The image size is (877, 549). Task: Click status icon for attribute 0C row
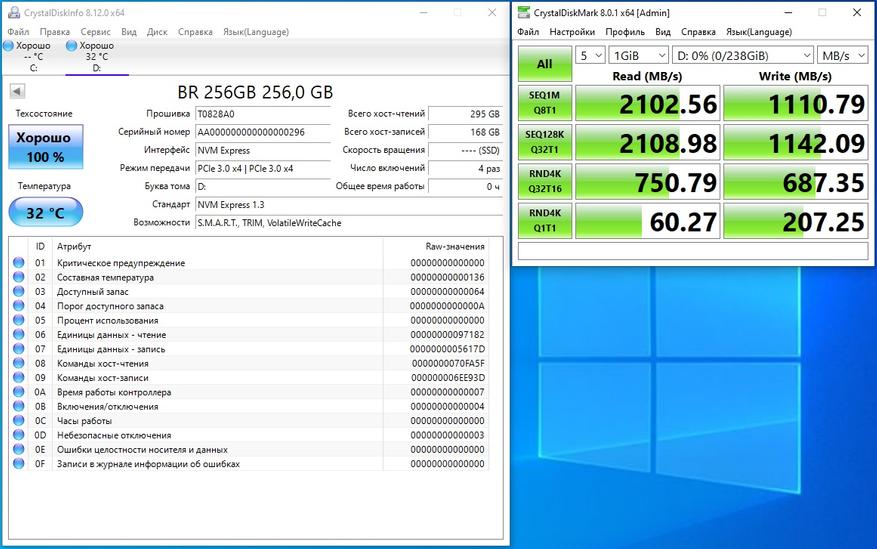coord(18,421)
